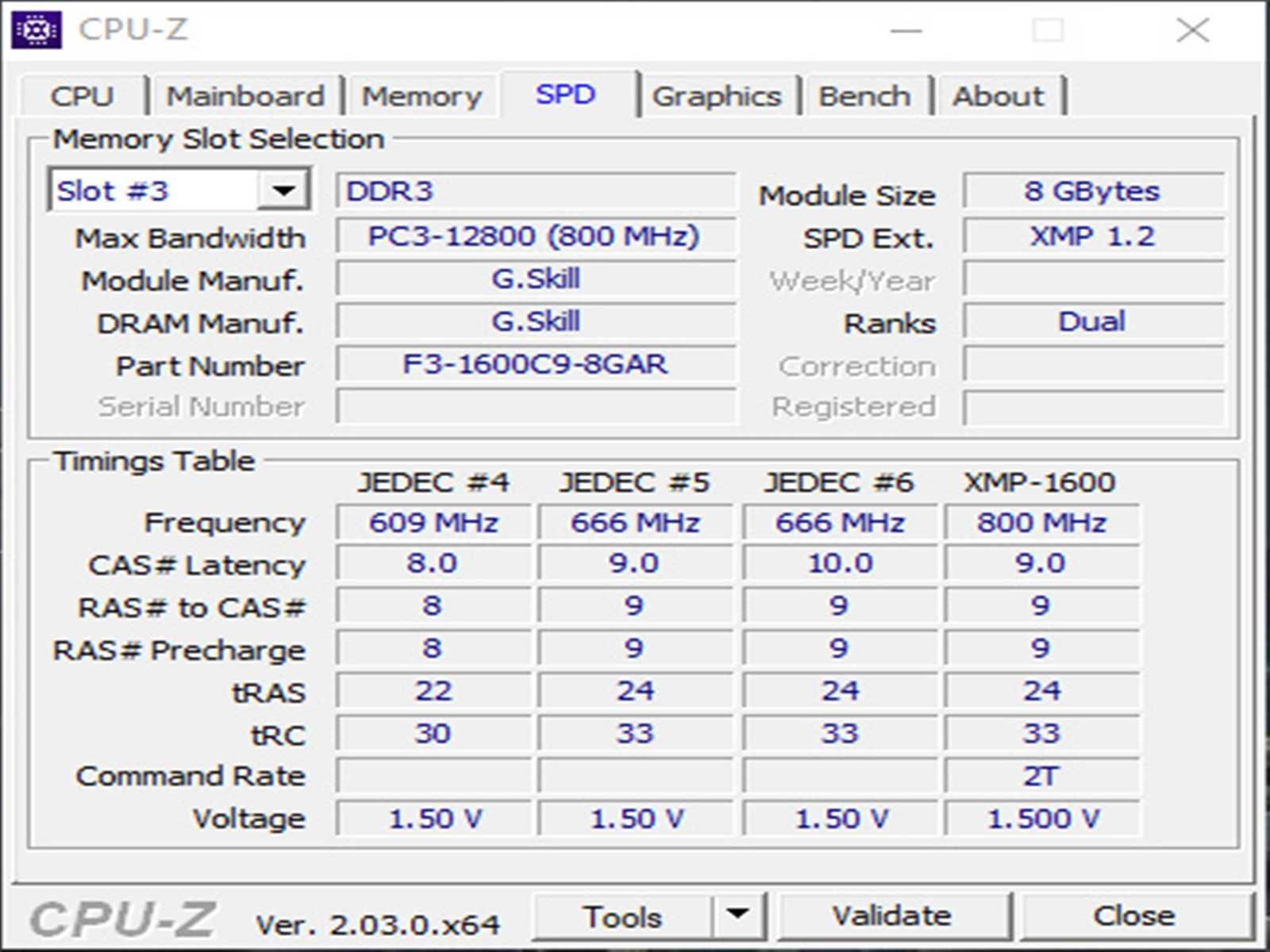This screenshot has height=952, width=1270.
Task: Open the Mainboard tab
Action: (x=245, y=96)
